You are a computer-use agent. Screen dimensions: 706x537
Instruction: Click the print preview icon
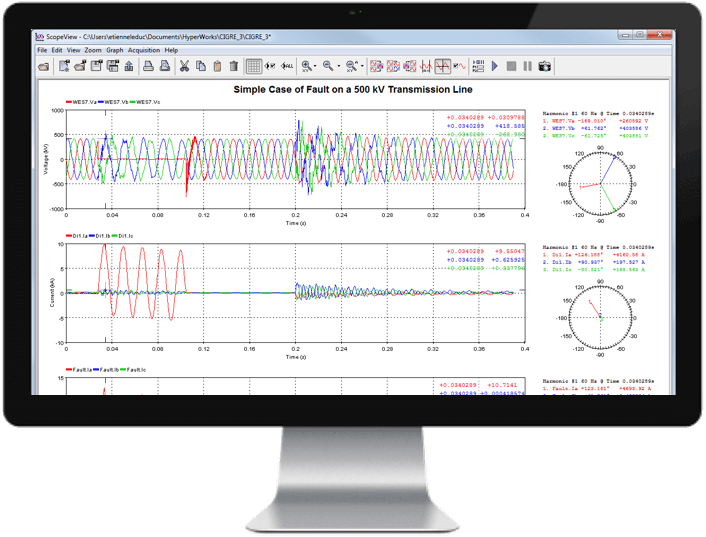(165, 67)
